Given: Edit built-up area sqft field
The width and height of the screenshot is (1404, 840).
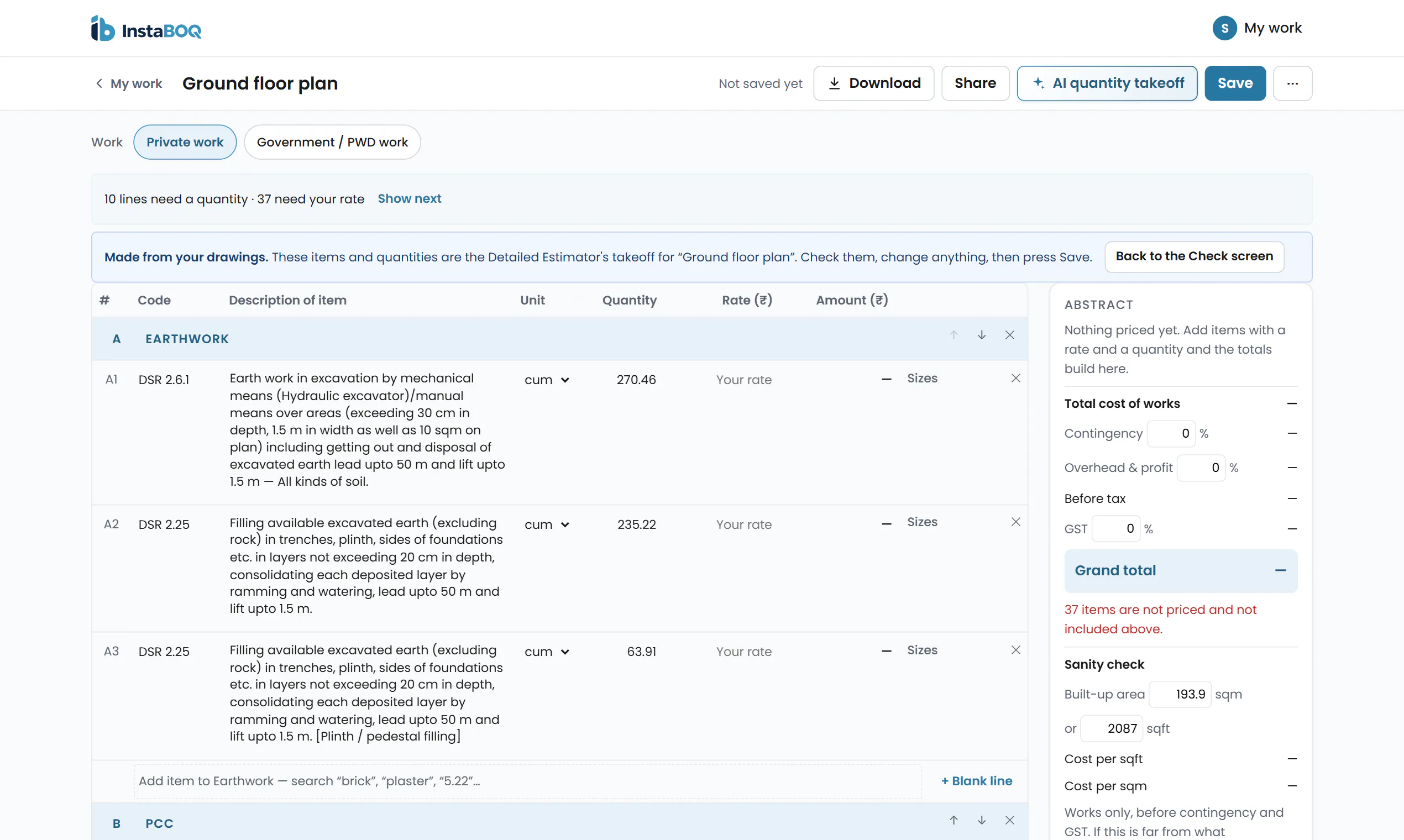Looking at the screenshot, I should [1111, 728].
